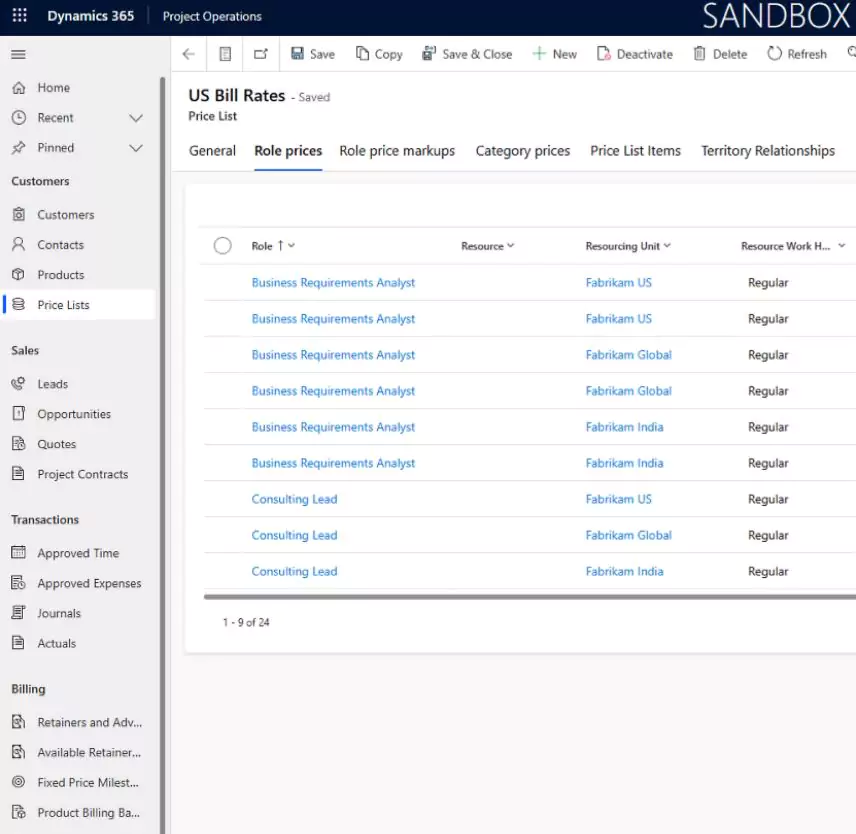Open record in new window icon
This screenshot has height=834, width=856.
tap(261, 54)
